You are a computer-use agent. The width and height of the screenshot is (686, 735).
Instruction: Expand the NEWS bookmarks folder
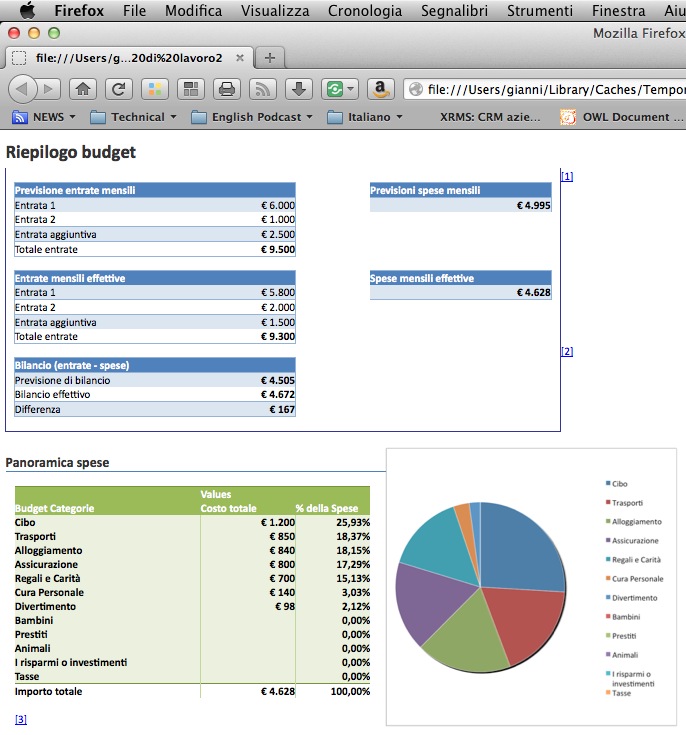(44, 117)
